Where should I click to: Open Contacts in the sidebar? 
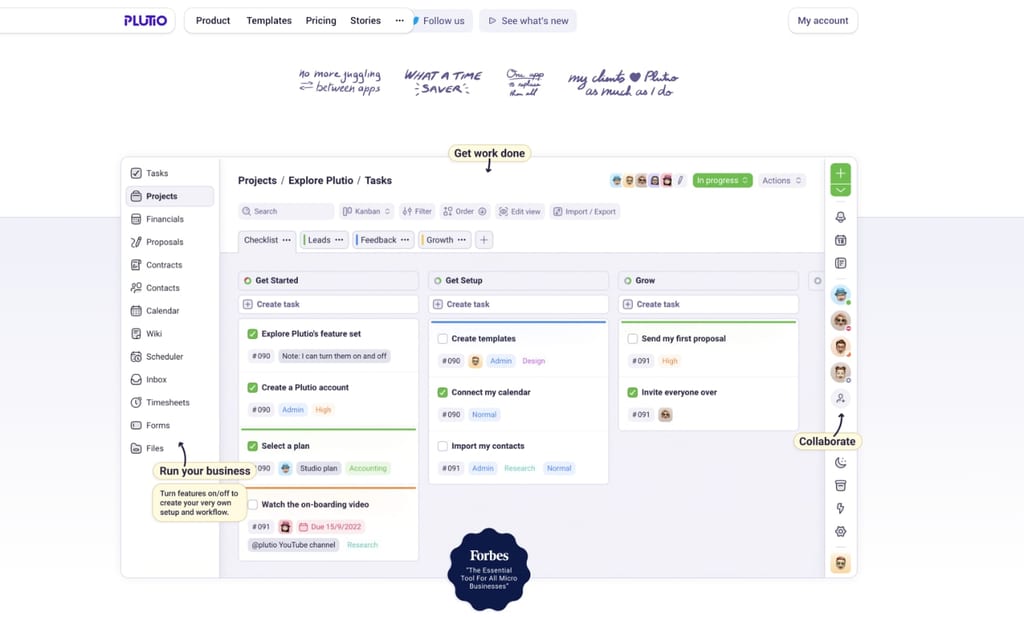click(x=155, y=288)
